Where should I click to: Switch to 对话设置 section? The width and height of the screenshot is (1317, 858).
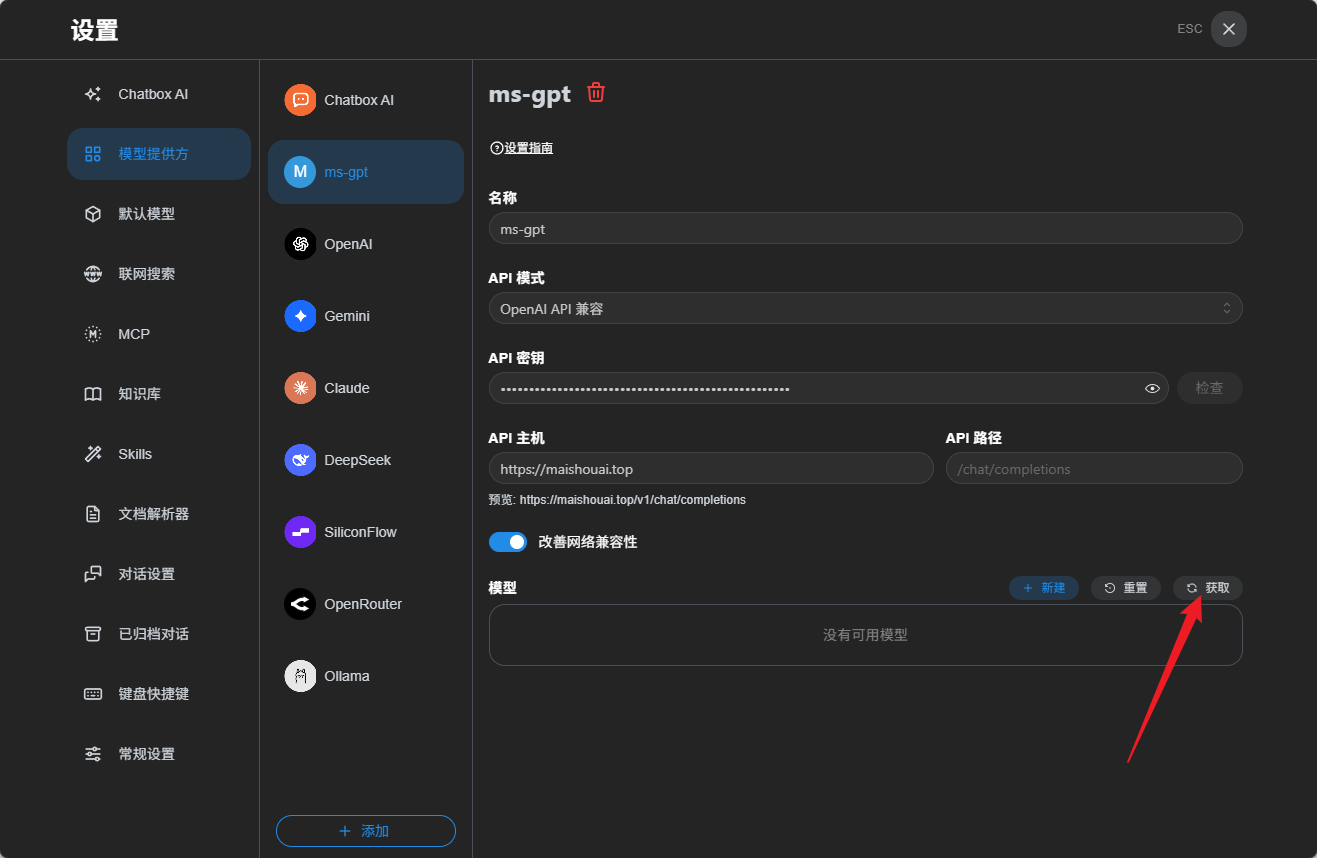tap(159, 574)
